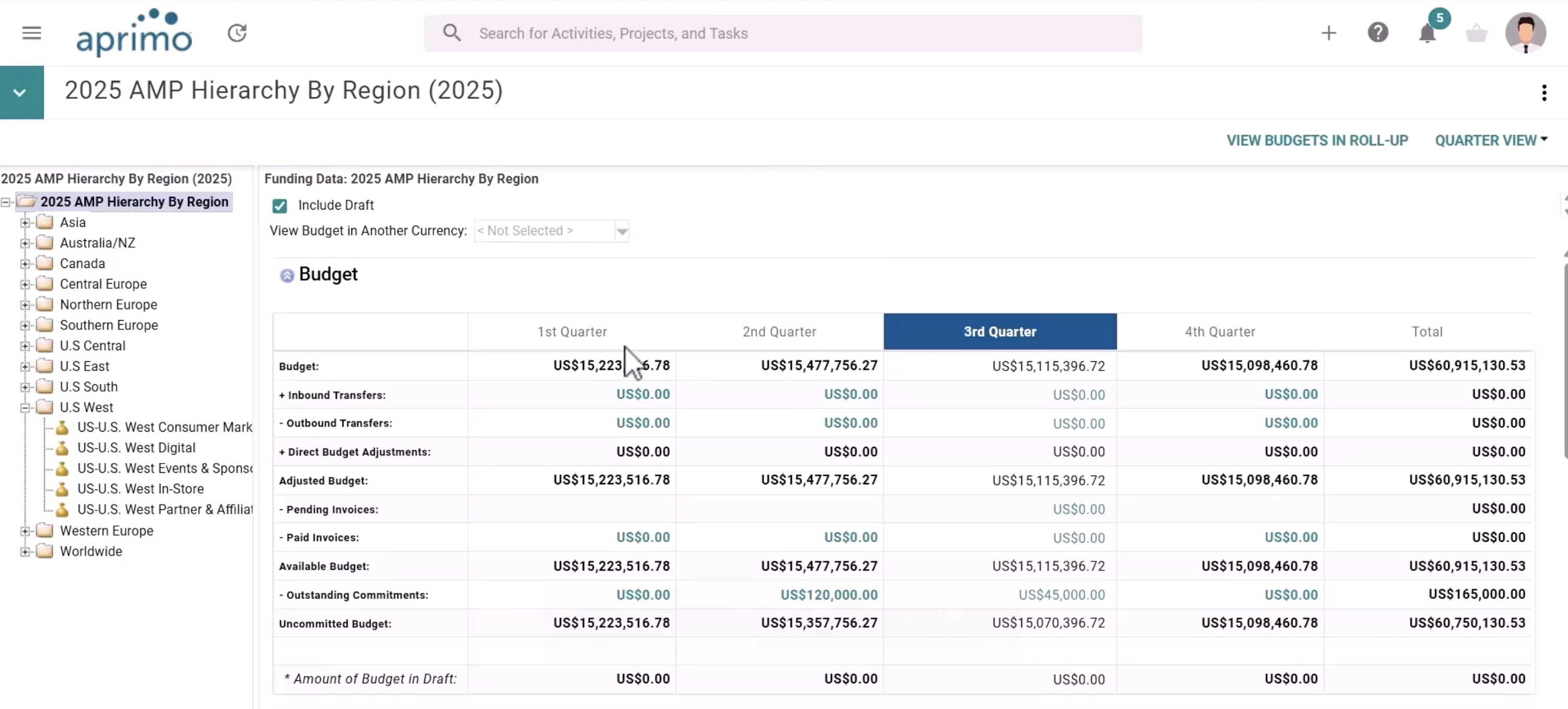
Task: Click the recent history clock icon
Action: 237,33
